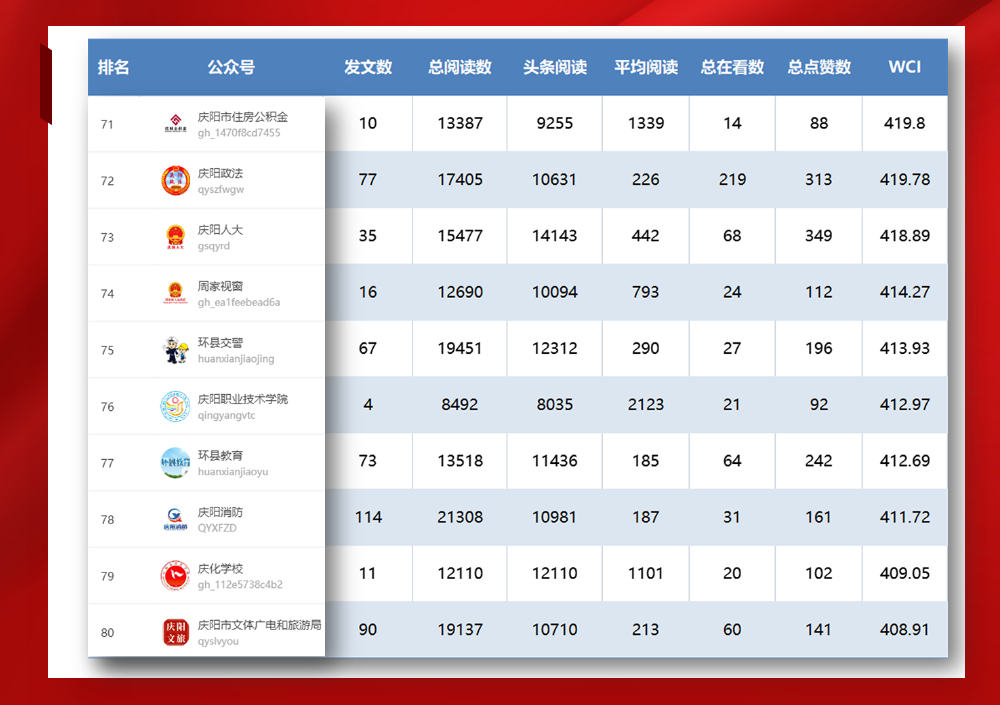1000x705 pixels.
Task: Open the 庆阳市文体广电和旅游局 account name
Action: (x=259, y=625)
